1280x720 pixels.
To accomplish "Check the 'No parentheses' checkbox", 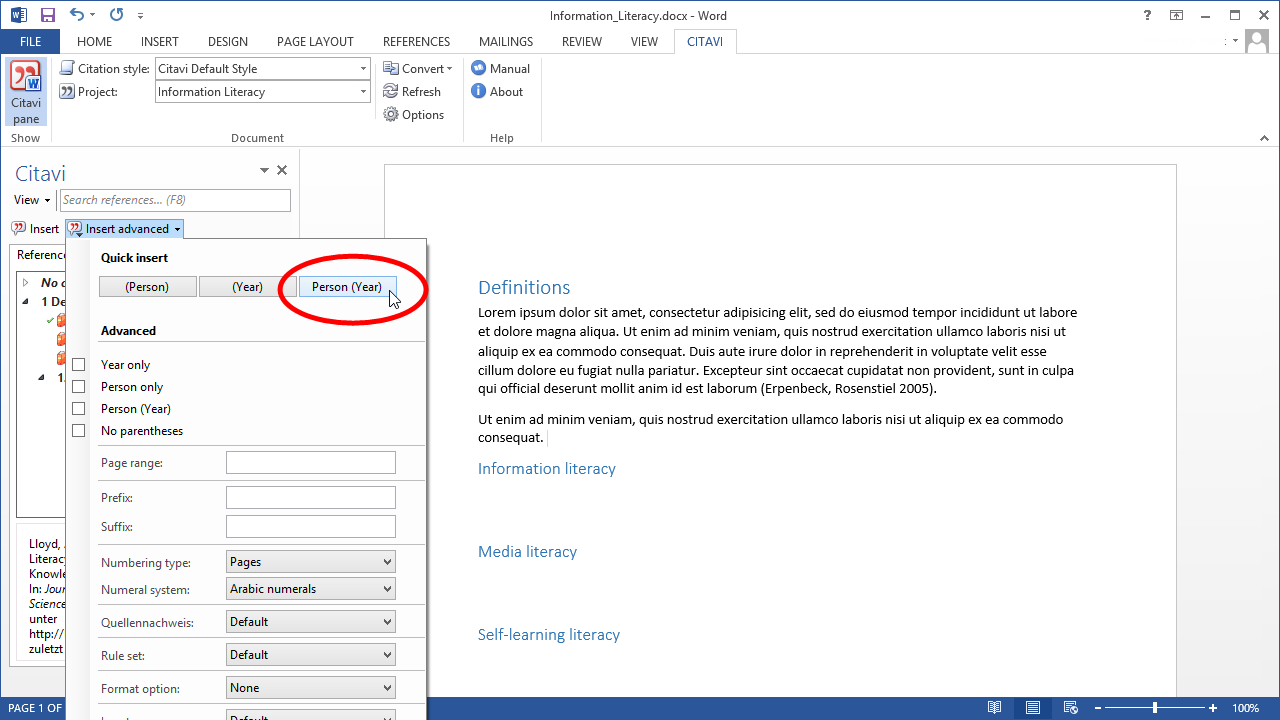I will pyautogui.click(x=79, y=431).
